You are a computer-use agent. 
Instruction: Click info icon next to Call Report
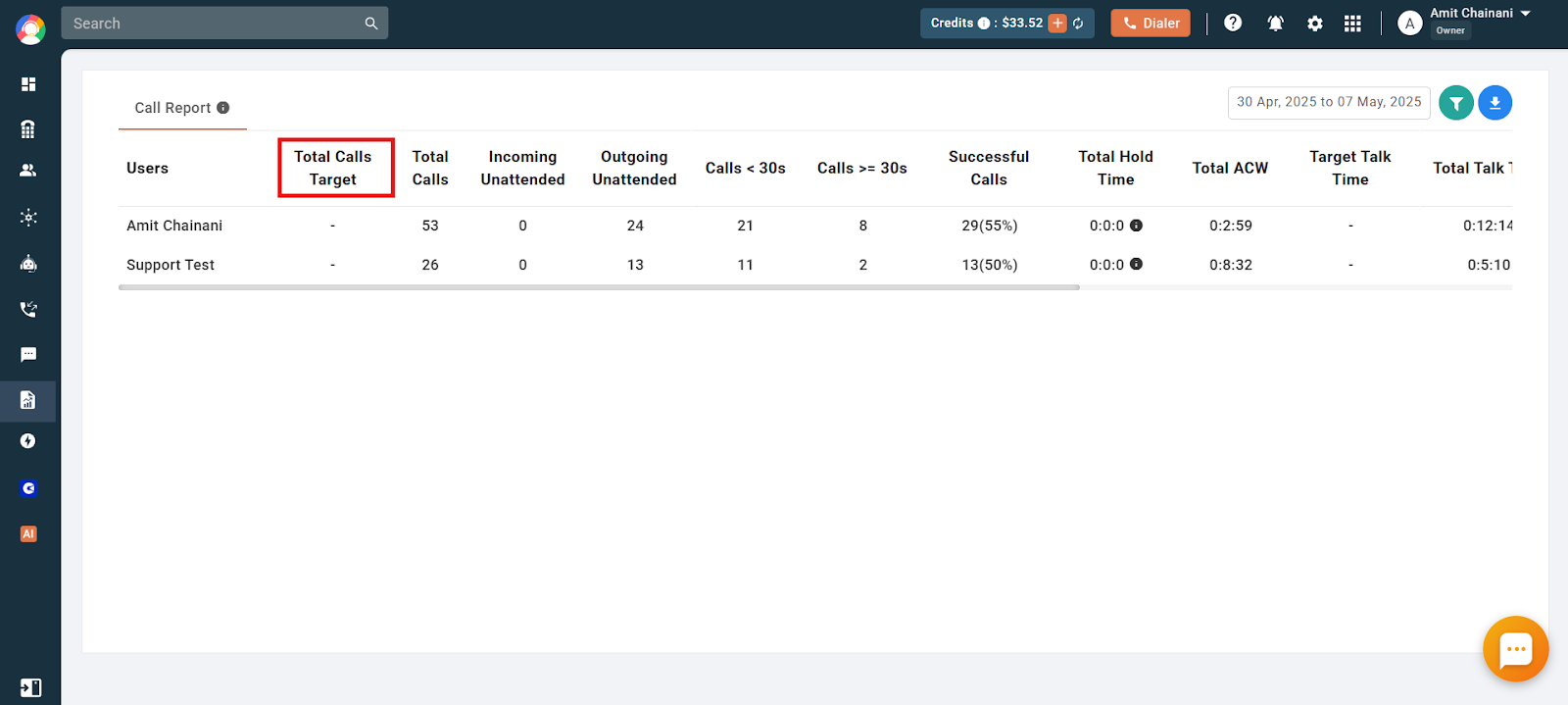[x=223, y=108]
